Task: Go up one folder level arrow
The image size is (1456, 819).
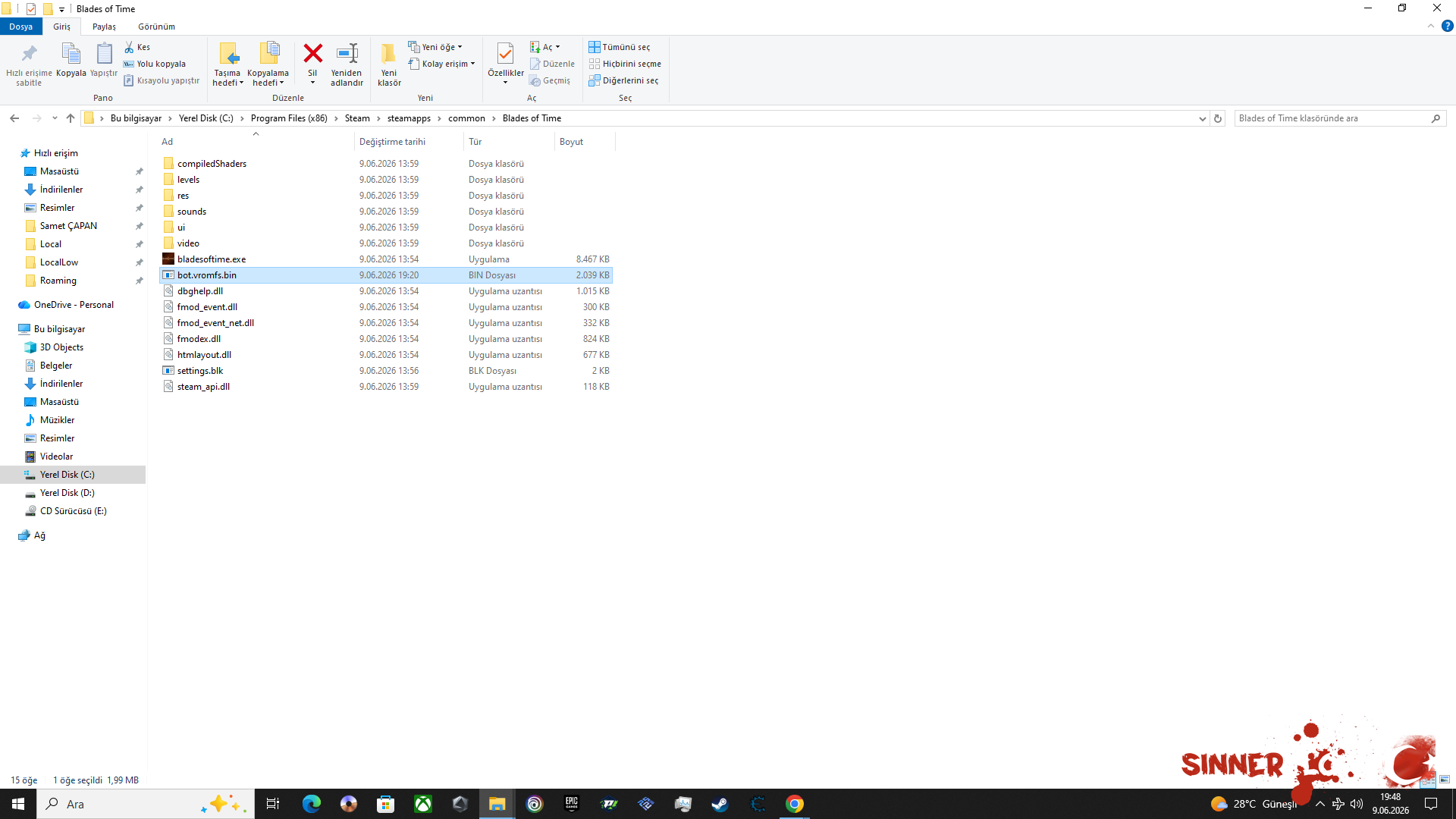Action: click(x=71, y=118)
